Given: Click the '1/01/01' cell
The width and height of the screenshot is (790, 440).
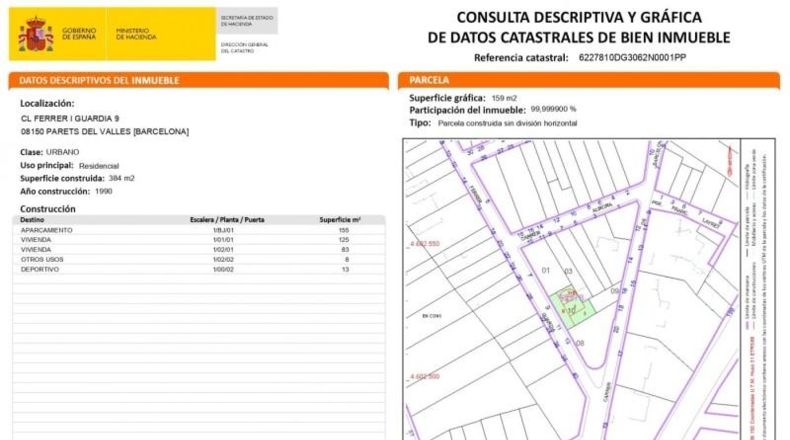Looking at the screenshot, I should click(223, 240).
